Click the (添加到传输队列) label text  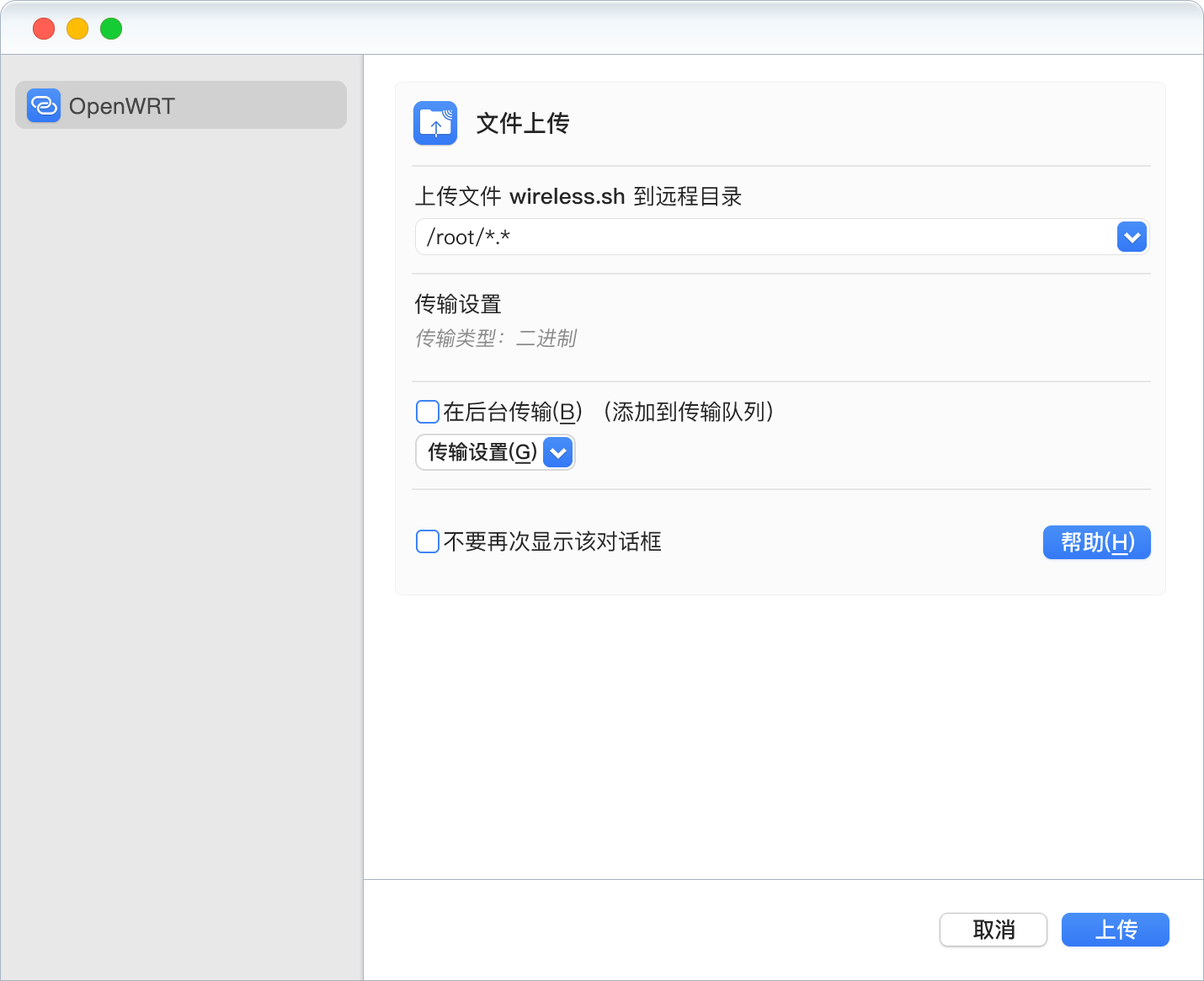[687, 412]
